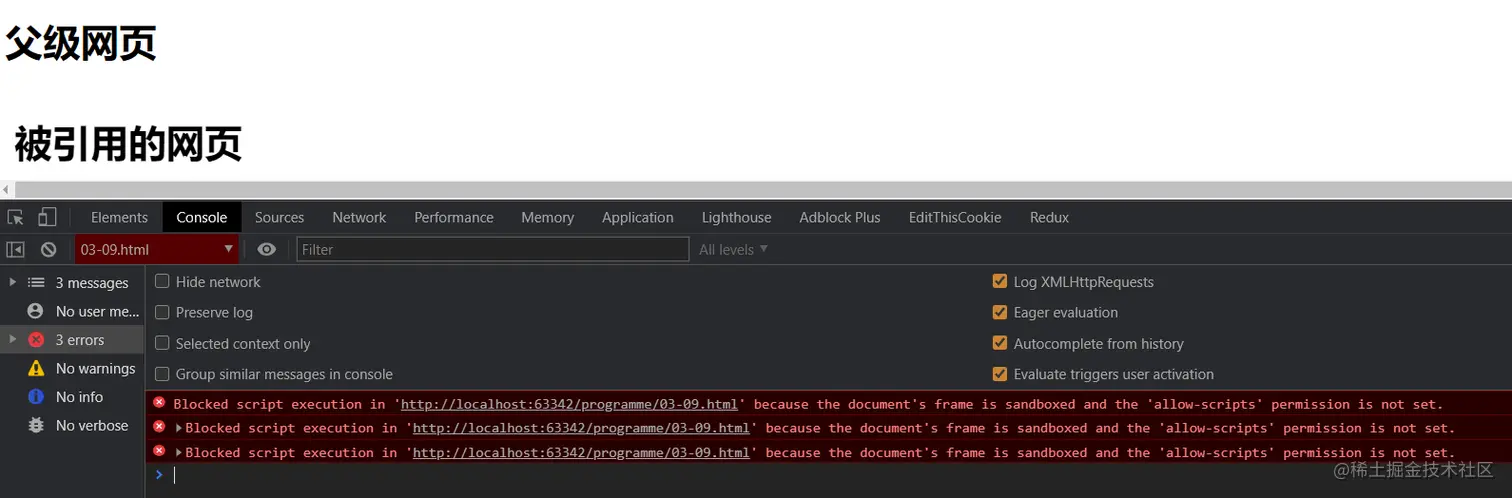The image size is (1512, 498).
Task: Open the Lighthouse tab
Action: (736, 217)
